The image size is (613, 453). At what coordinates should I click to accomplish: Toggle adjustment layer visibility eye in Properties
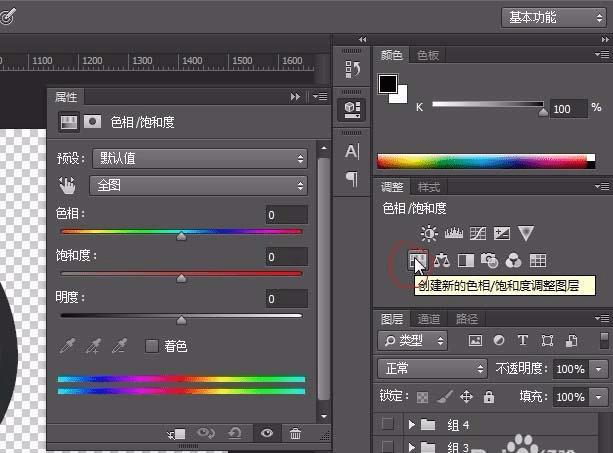coord(266,433)
